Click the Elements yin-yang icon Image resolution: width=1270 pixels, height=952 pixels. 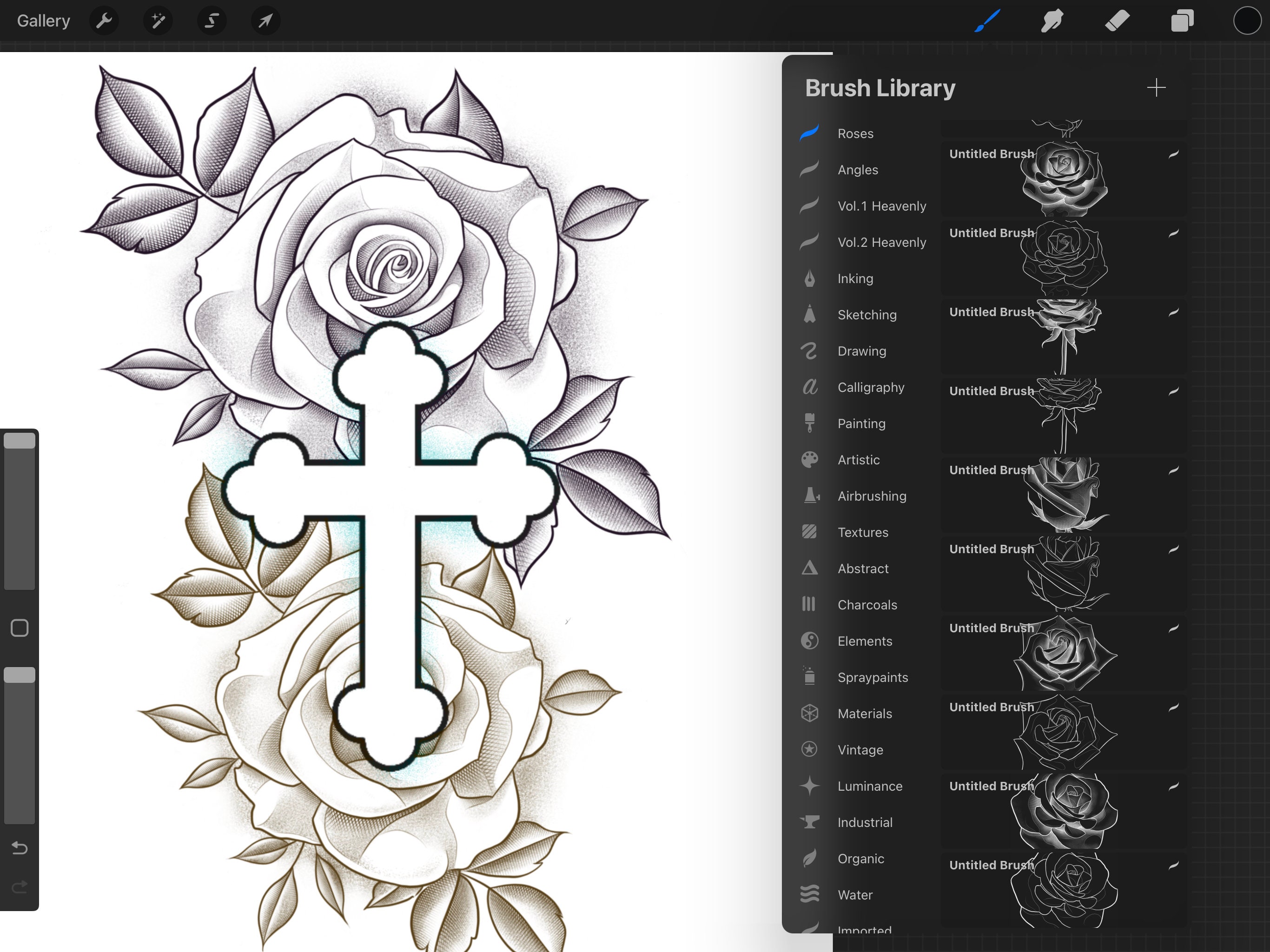tap(809, 640)
